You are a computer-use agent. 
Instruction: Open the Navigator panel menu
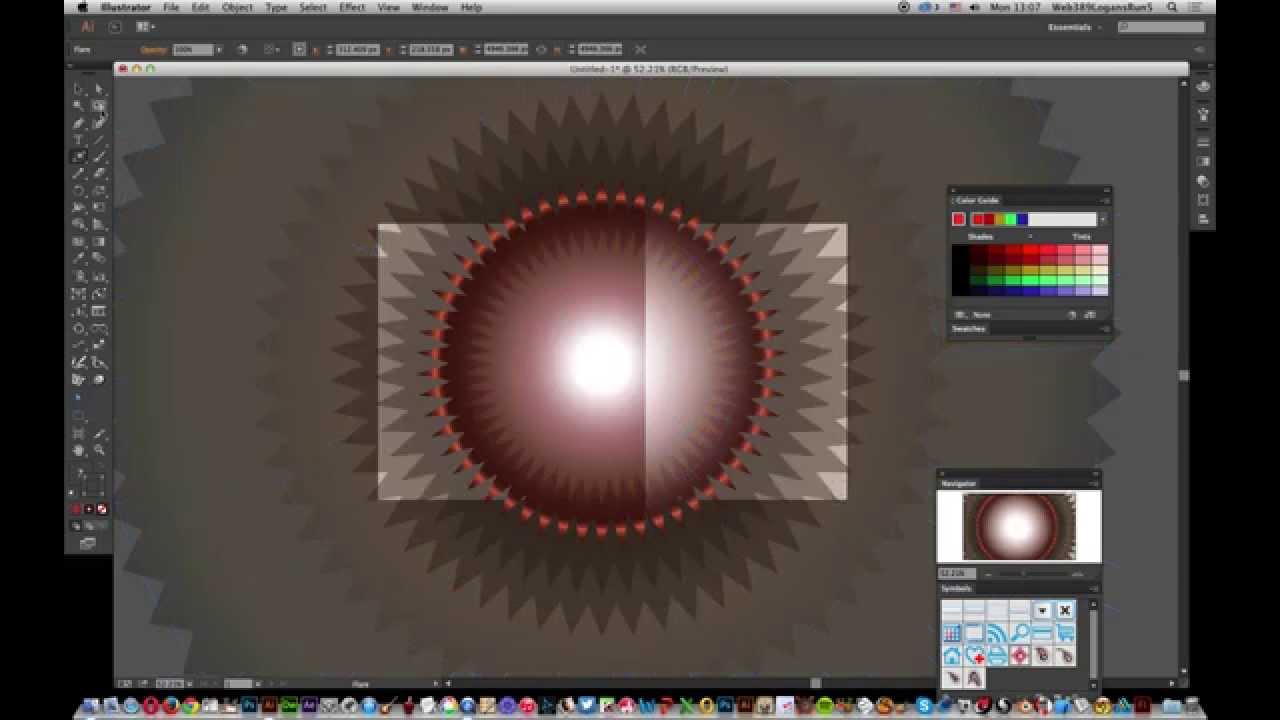[x=1094, y=483]
